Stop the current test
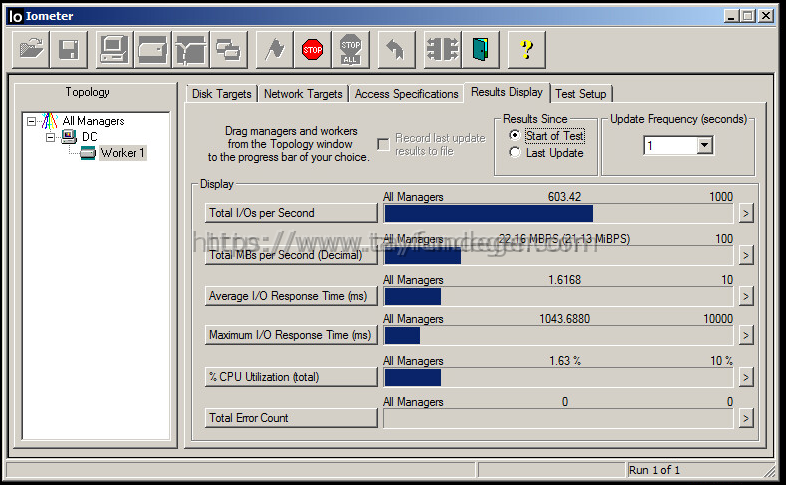 [x=312, y=50]
